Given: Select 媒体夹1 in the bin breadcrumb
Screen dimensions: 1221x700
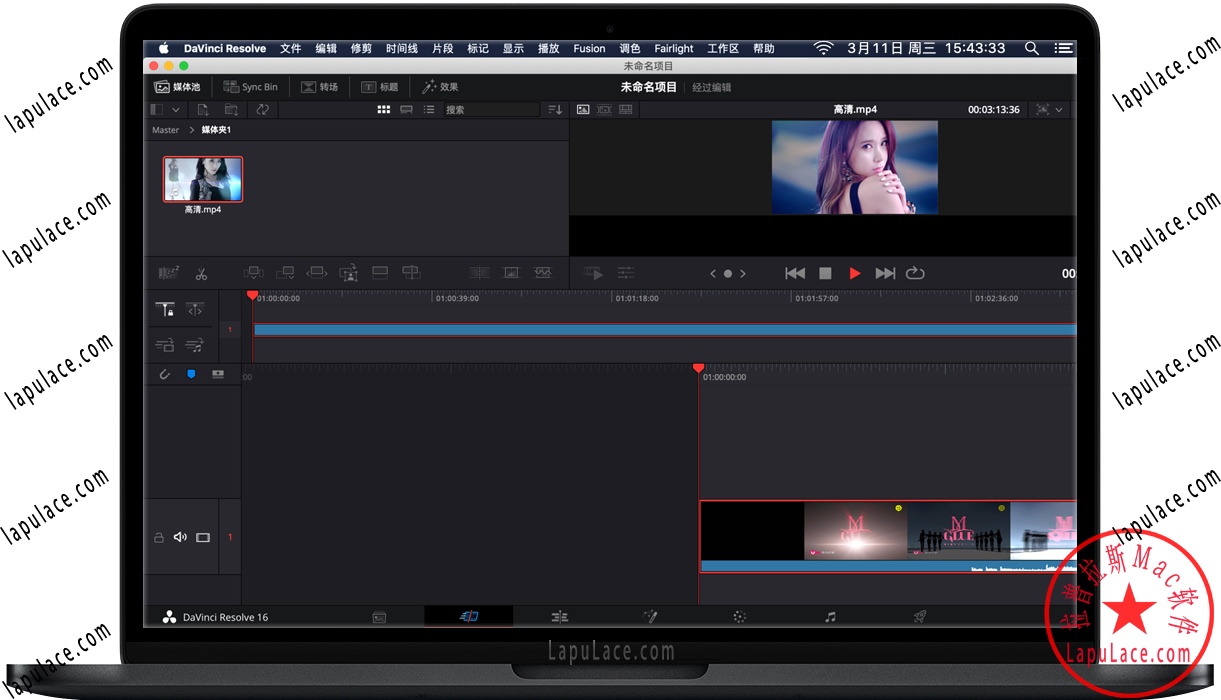Looking at the screenshot, I should click(x=216, y=130).
